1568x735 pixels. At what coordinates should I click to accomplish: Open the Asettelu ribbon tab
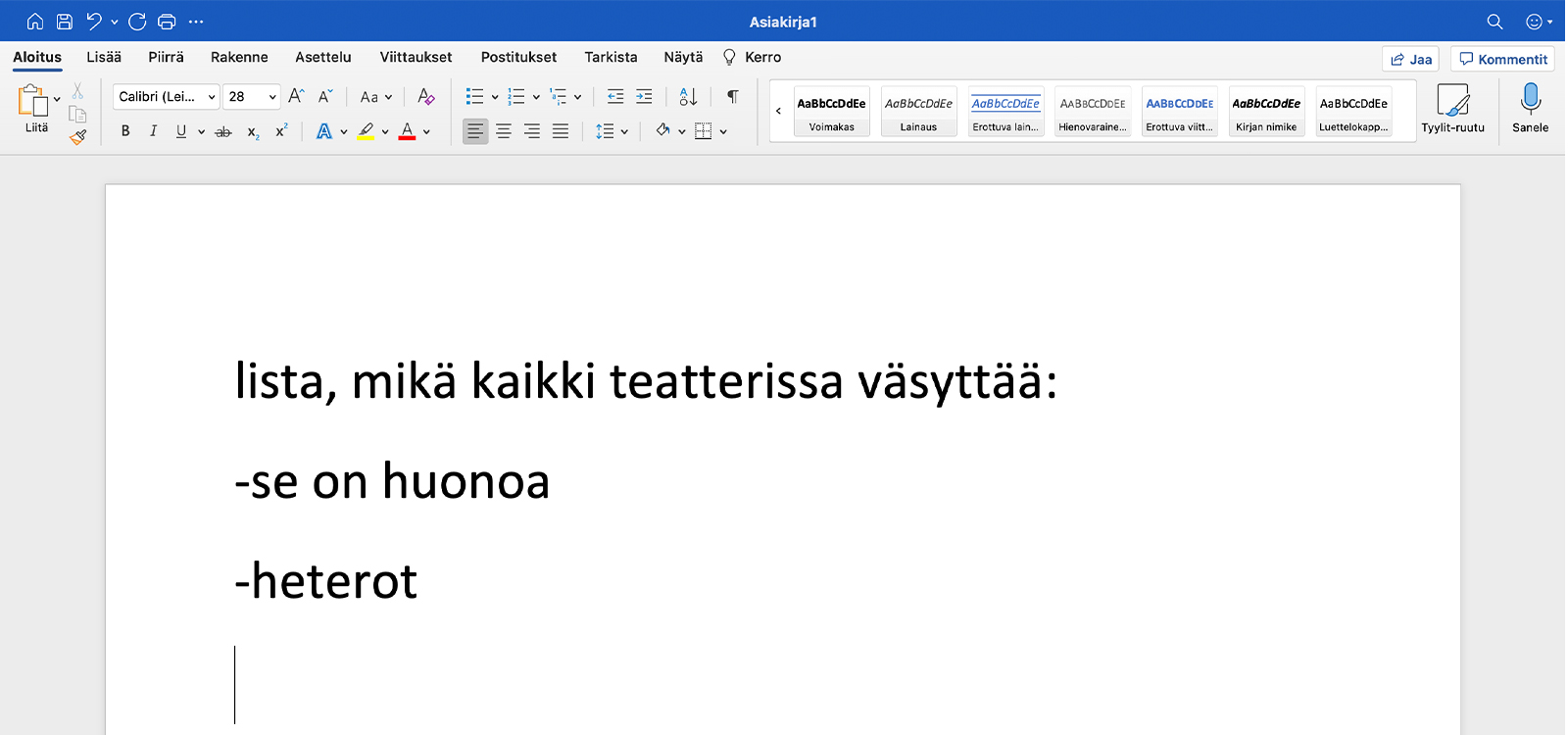tap(322, 57)
